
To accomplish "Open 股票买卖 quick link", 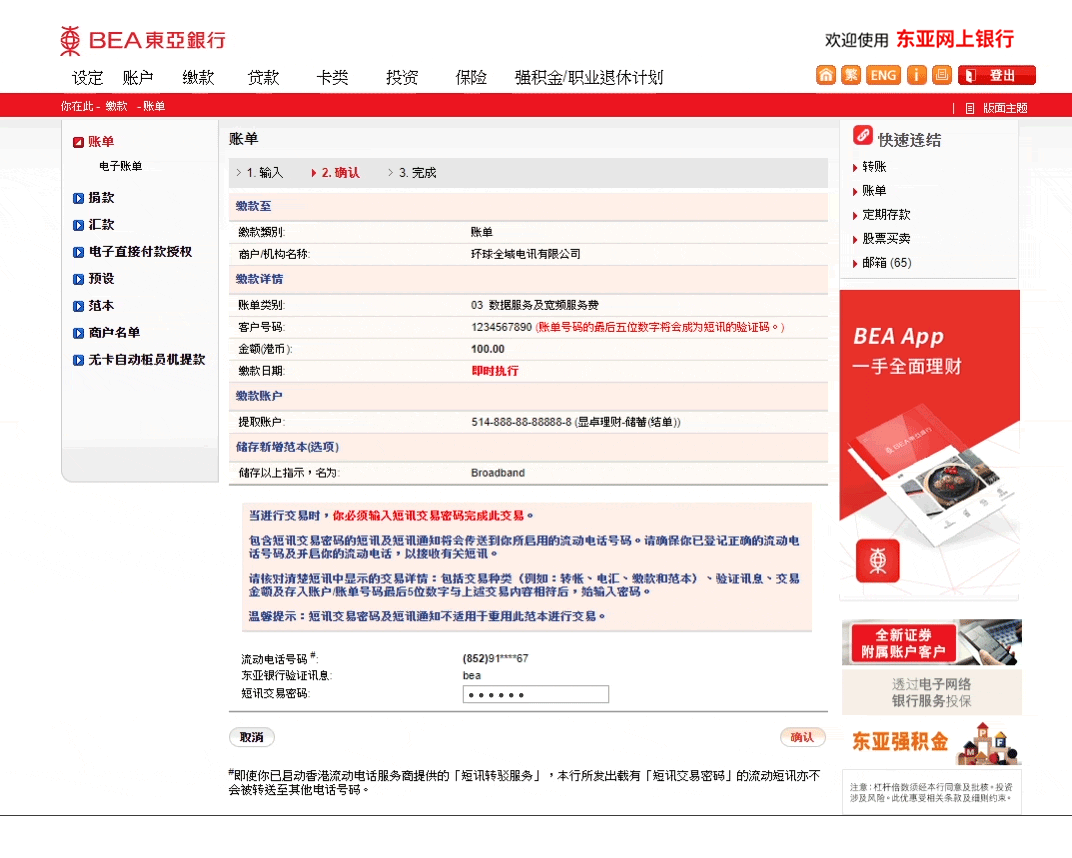I will 886,239.
